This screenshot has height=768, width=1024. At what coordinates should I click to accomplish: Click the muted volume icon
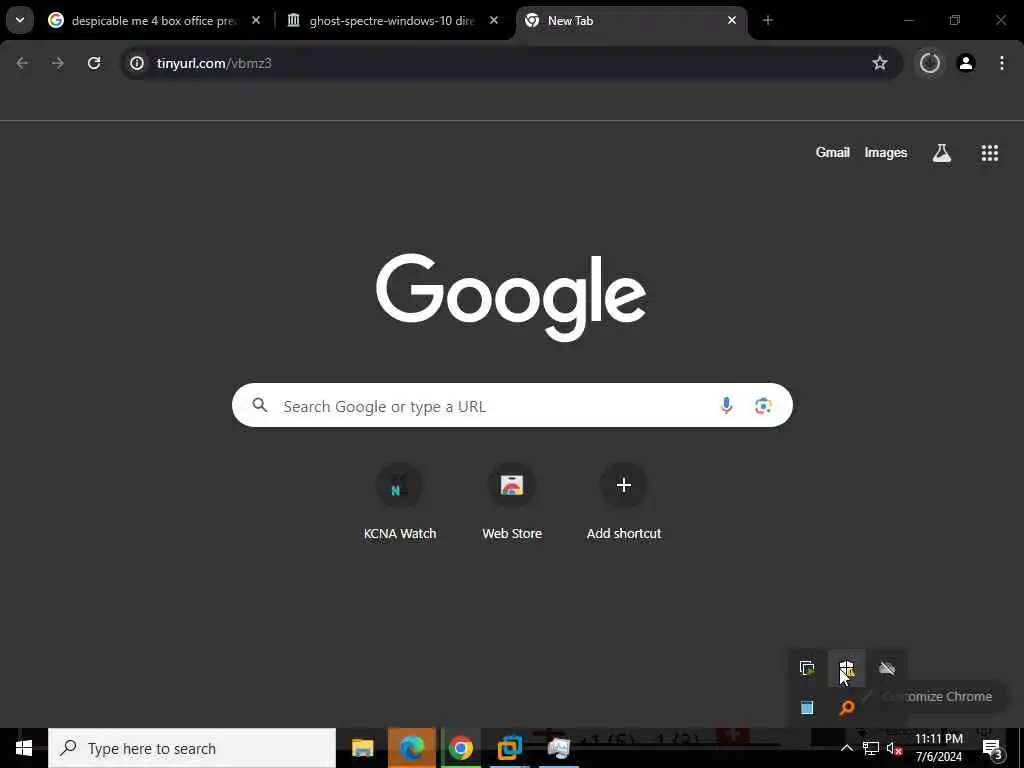click(x=893, y=748)
